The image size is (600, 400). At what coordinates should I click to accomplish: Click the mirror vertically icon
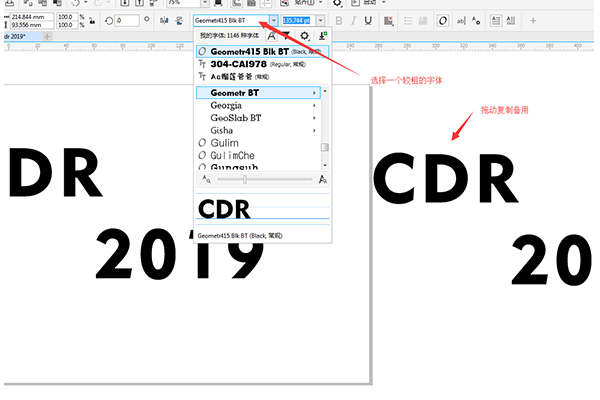179,21
